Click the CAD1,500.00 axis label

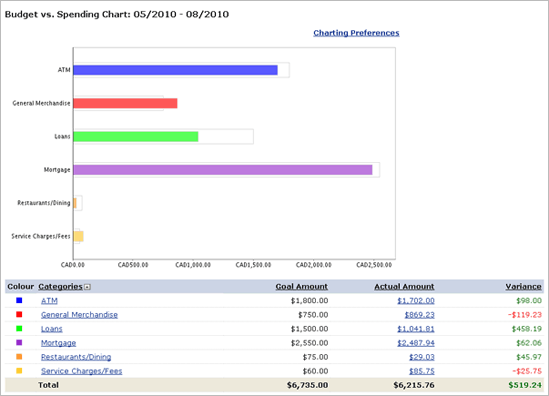click(x=253, y=265)
